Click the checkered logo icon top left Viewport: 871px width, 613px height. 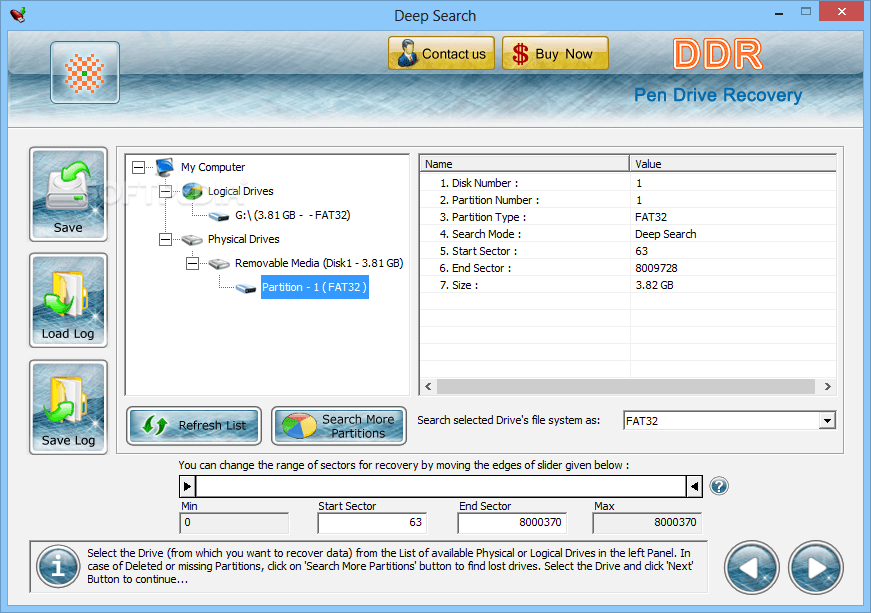point(84,72)
